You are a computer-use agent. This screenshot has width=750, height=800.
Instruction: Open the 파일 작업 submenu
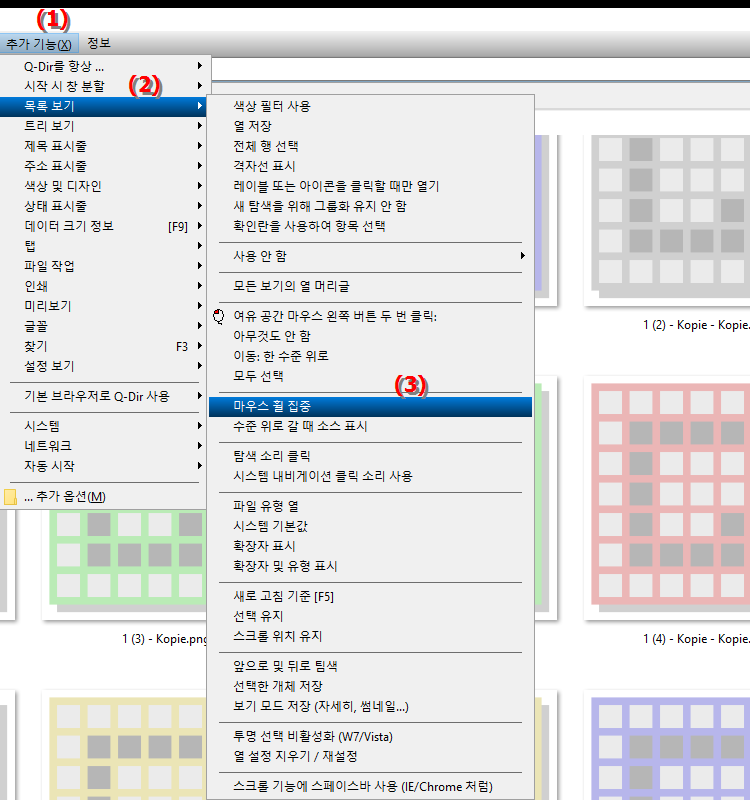point(104,266)
